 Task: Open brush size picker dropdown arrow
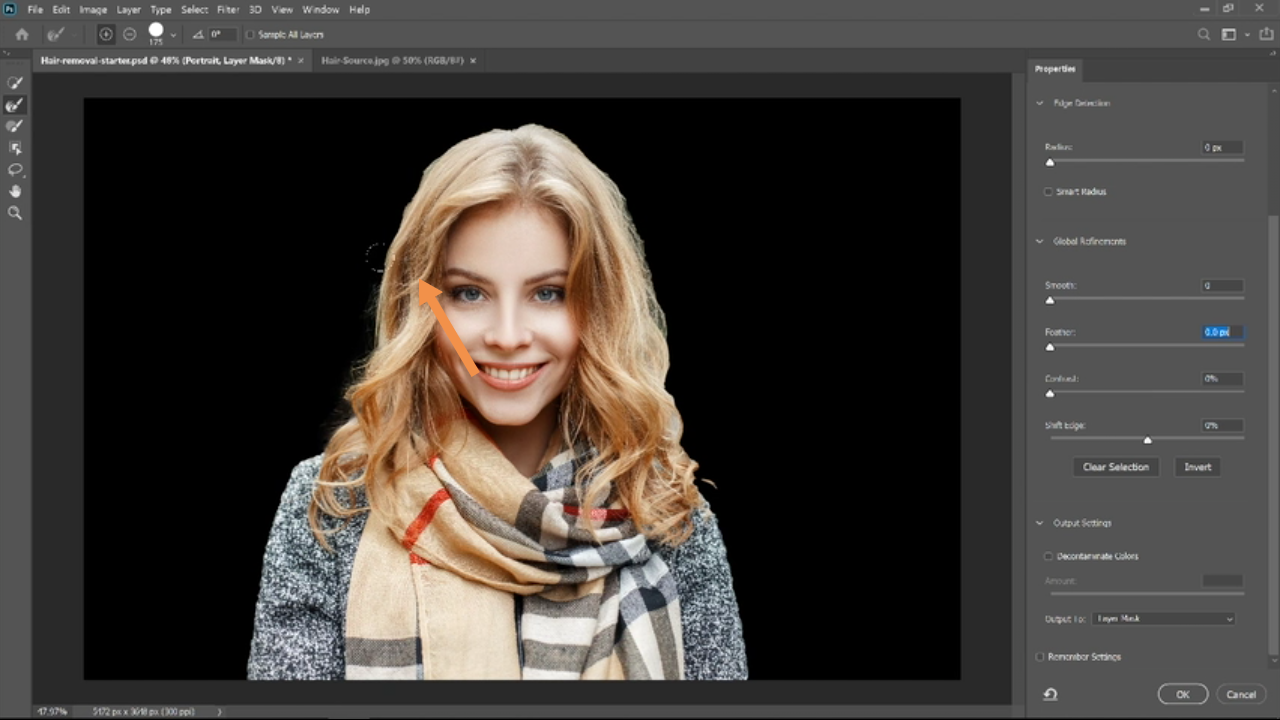173,34
